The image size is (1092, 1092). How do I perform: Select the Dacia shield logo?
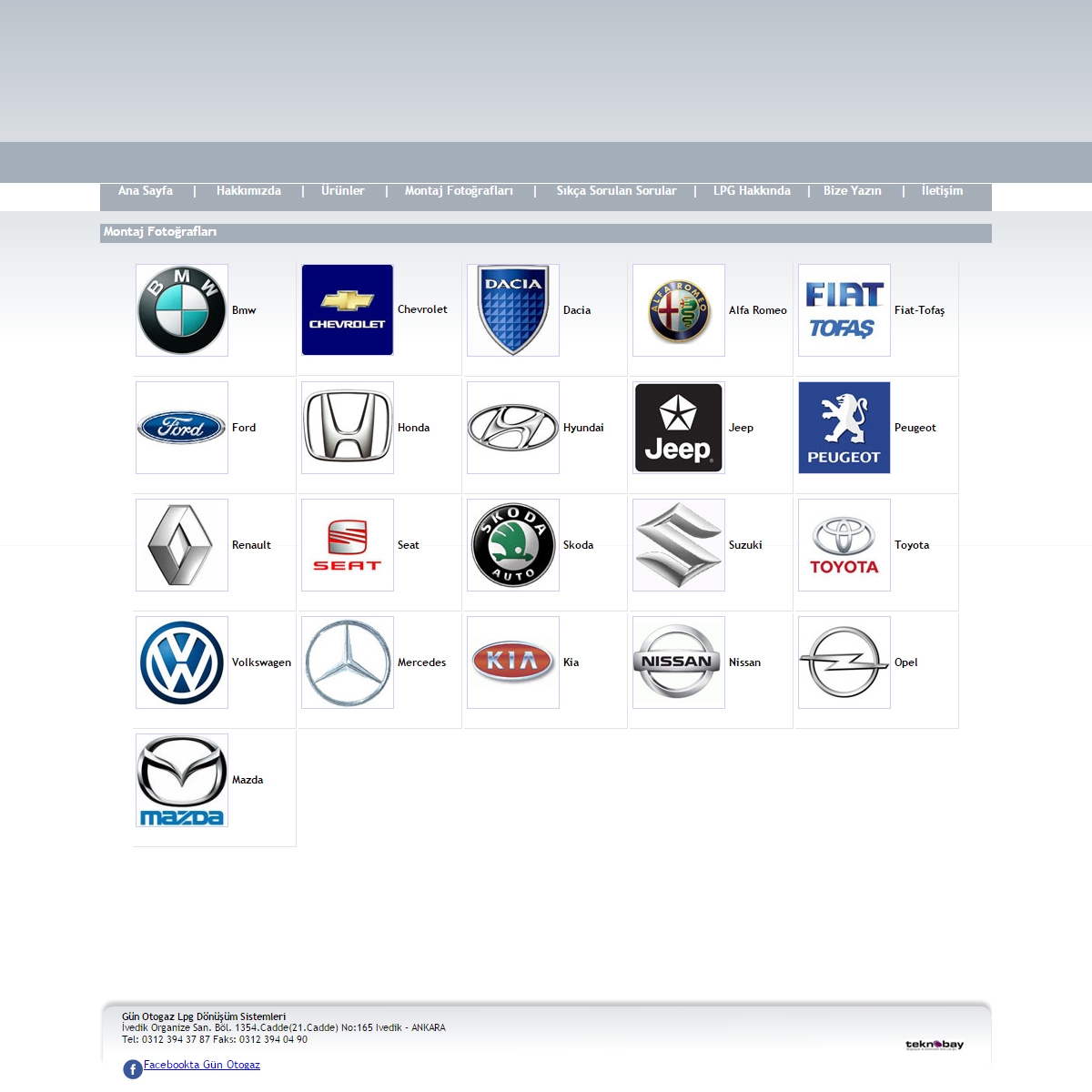tap(513, 310)
